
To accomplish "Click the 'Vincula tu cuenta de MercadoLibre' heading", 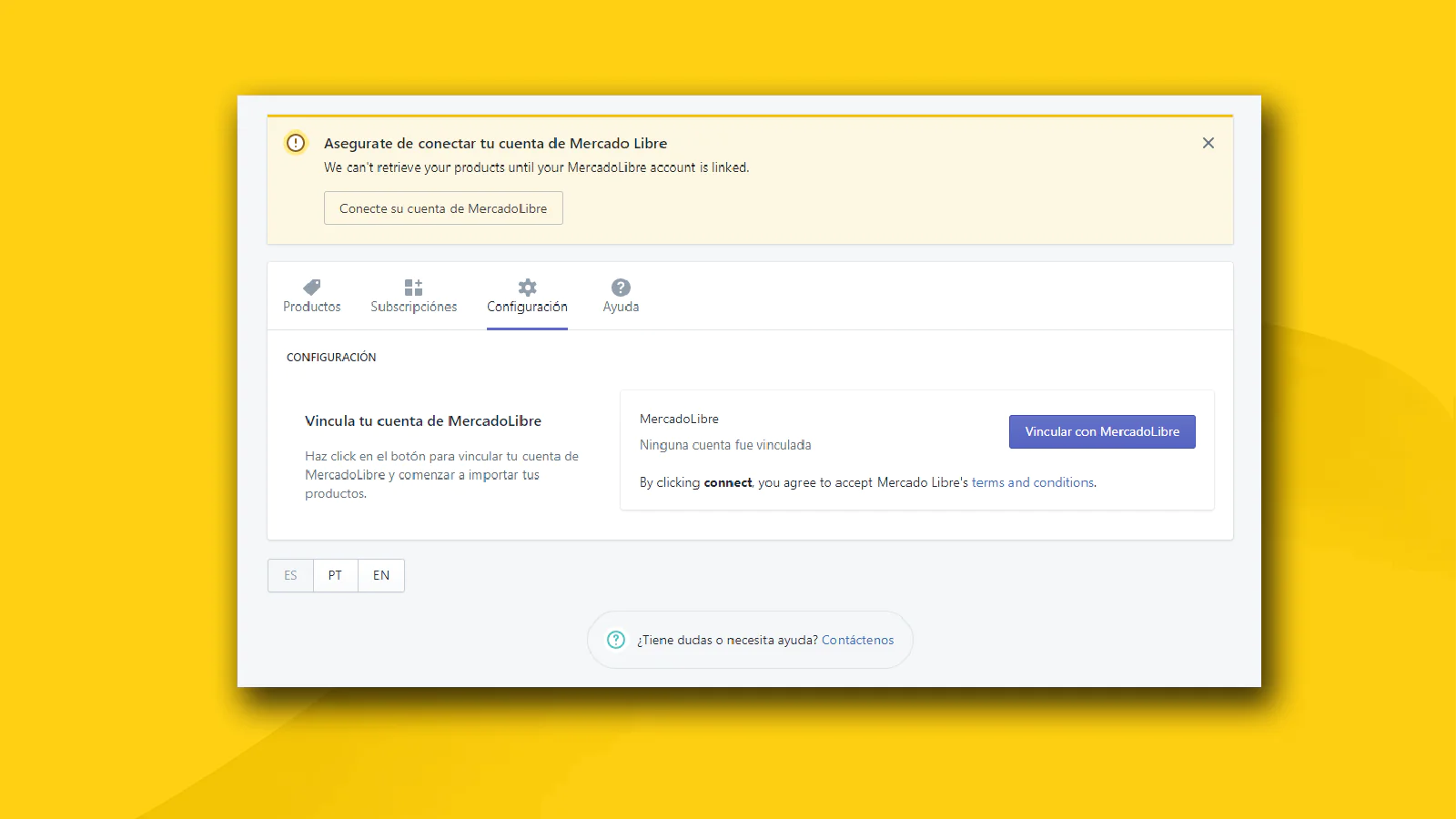I will (x=423, y=421).
